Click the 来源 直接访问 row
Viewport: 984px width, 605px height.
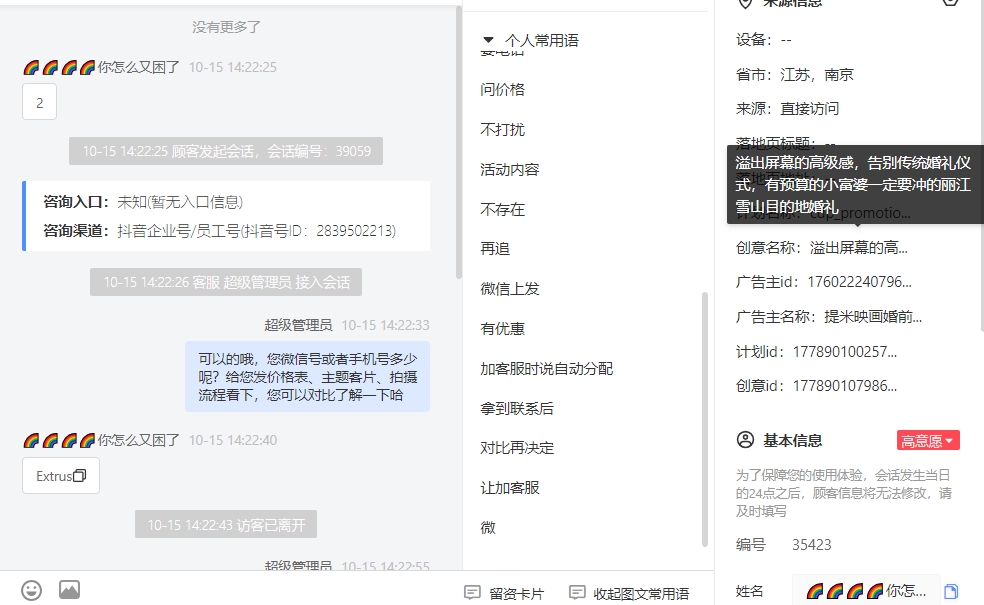[787, 109]
